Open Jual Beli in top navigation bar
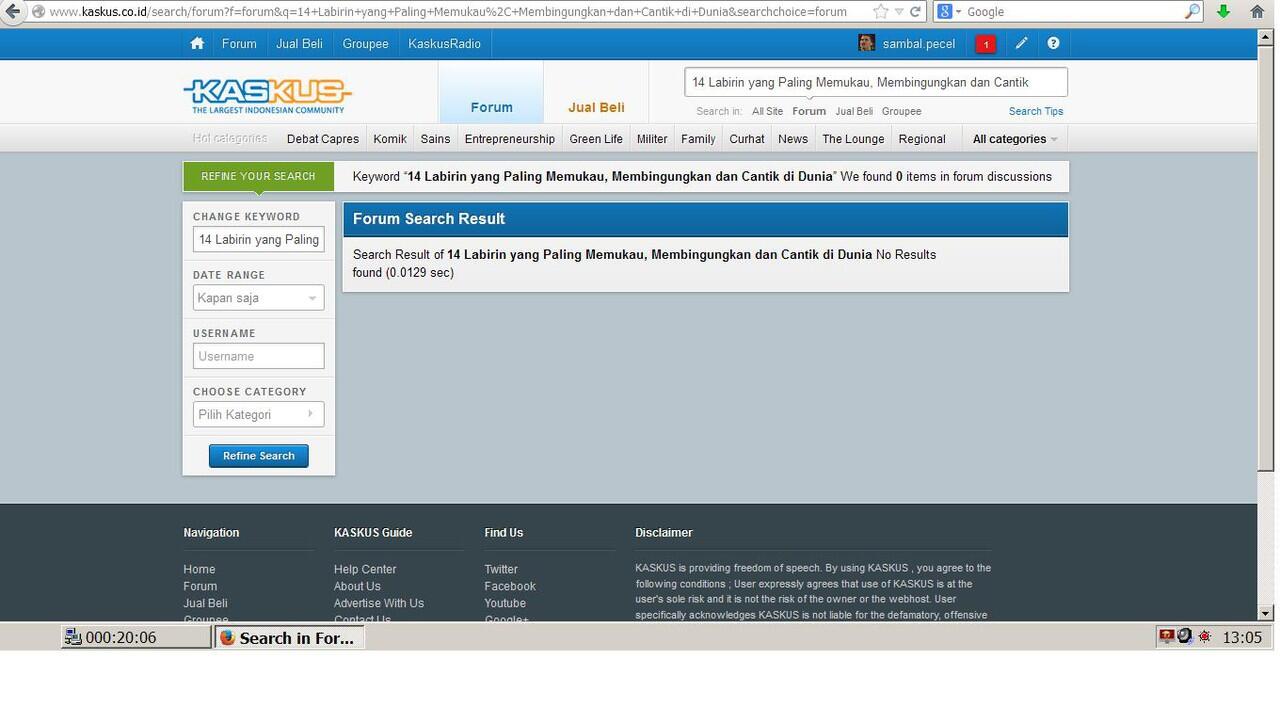The height and width of the screenshot is (723, 1280). pyautogui.click(x=299, y=44)
